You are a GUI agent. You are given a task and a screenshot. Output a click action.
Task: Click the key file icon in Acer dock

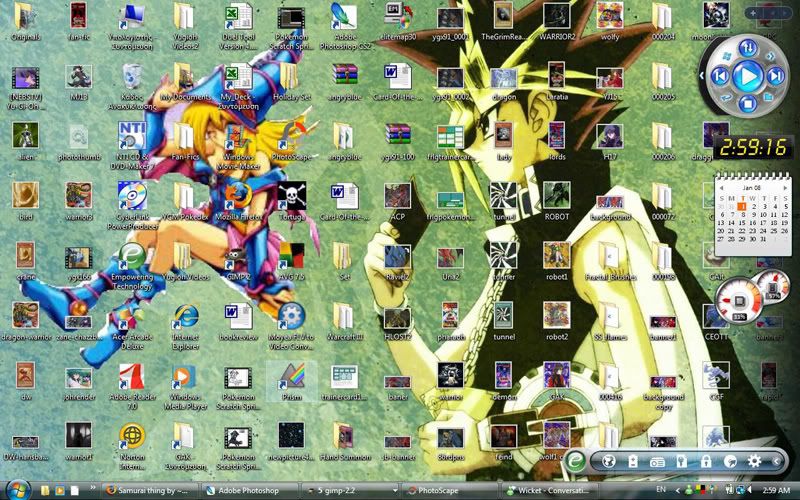pyautogui.click(x=681, y=462)
